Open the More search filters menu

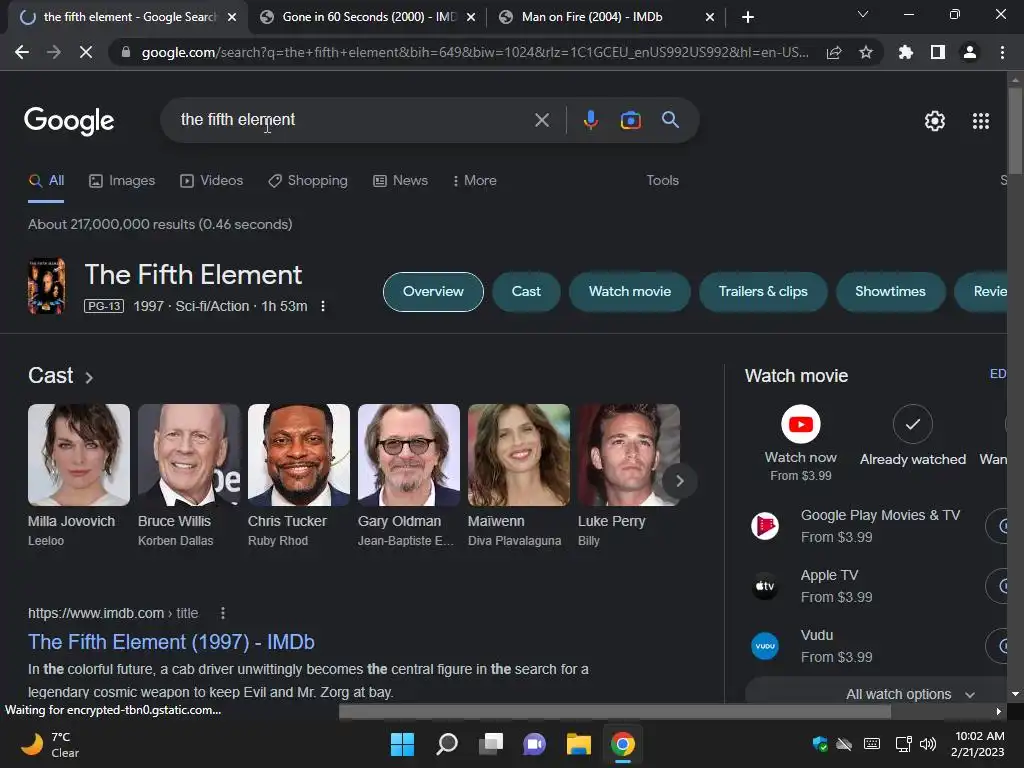pyautogui.click(x=474, y=180)
